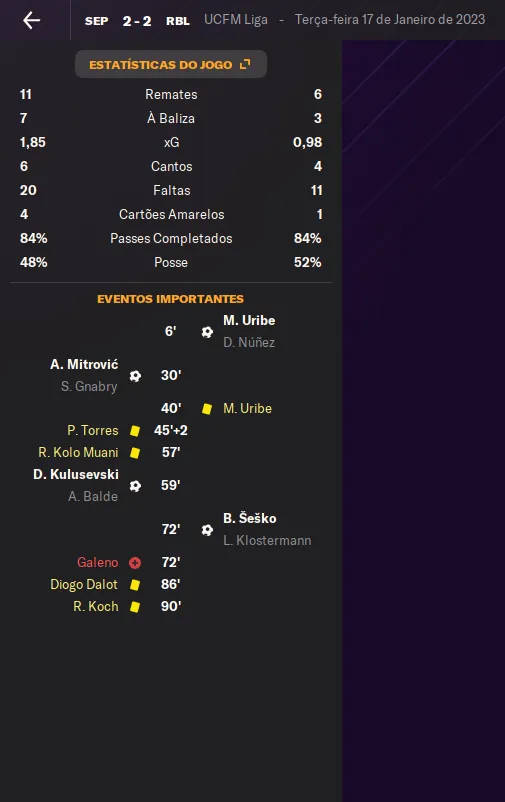Click yellow card icon at 40 minutes
505x802 pixels.
(207, 409)
